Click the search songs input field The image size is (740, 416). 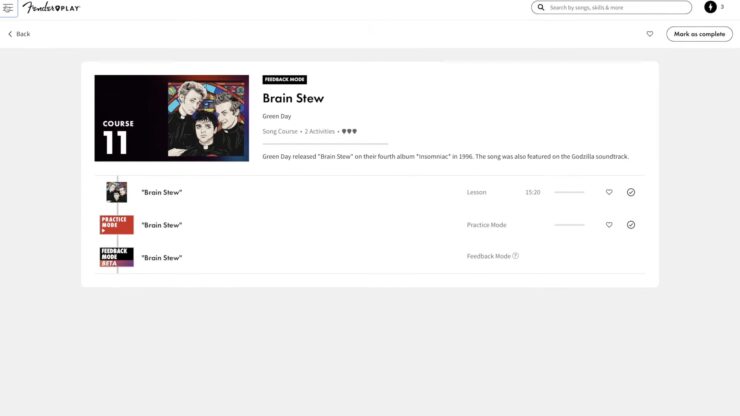pos(619,8)
